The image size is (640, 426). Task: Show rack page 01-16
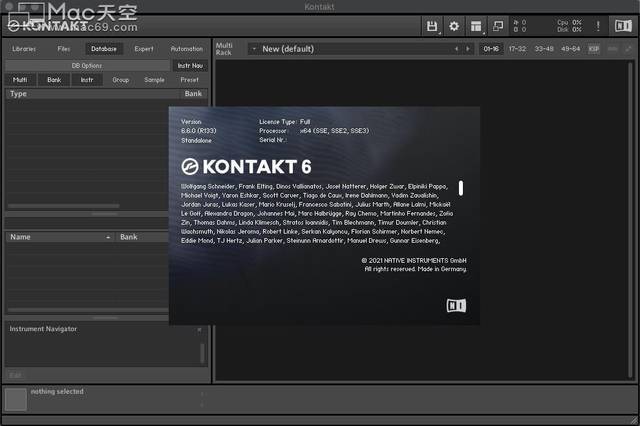pyautogui.click(x=491, y=49)
